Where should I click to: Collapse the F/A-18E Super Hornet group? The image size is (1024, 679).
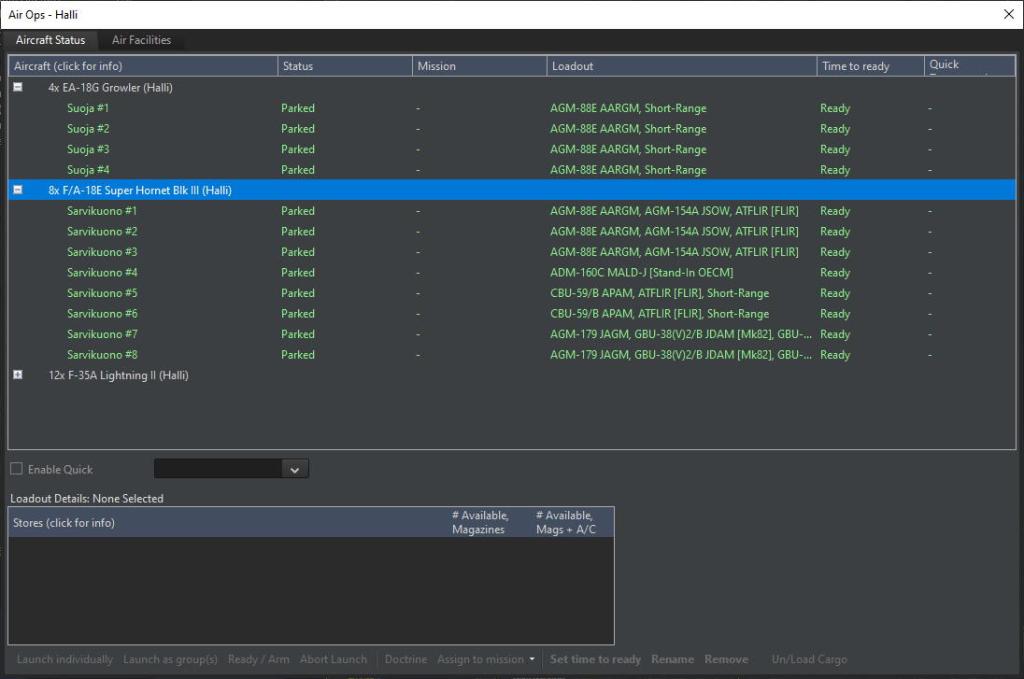18,190
